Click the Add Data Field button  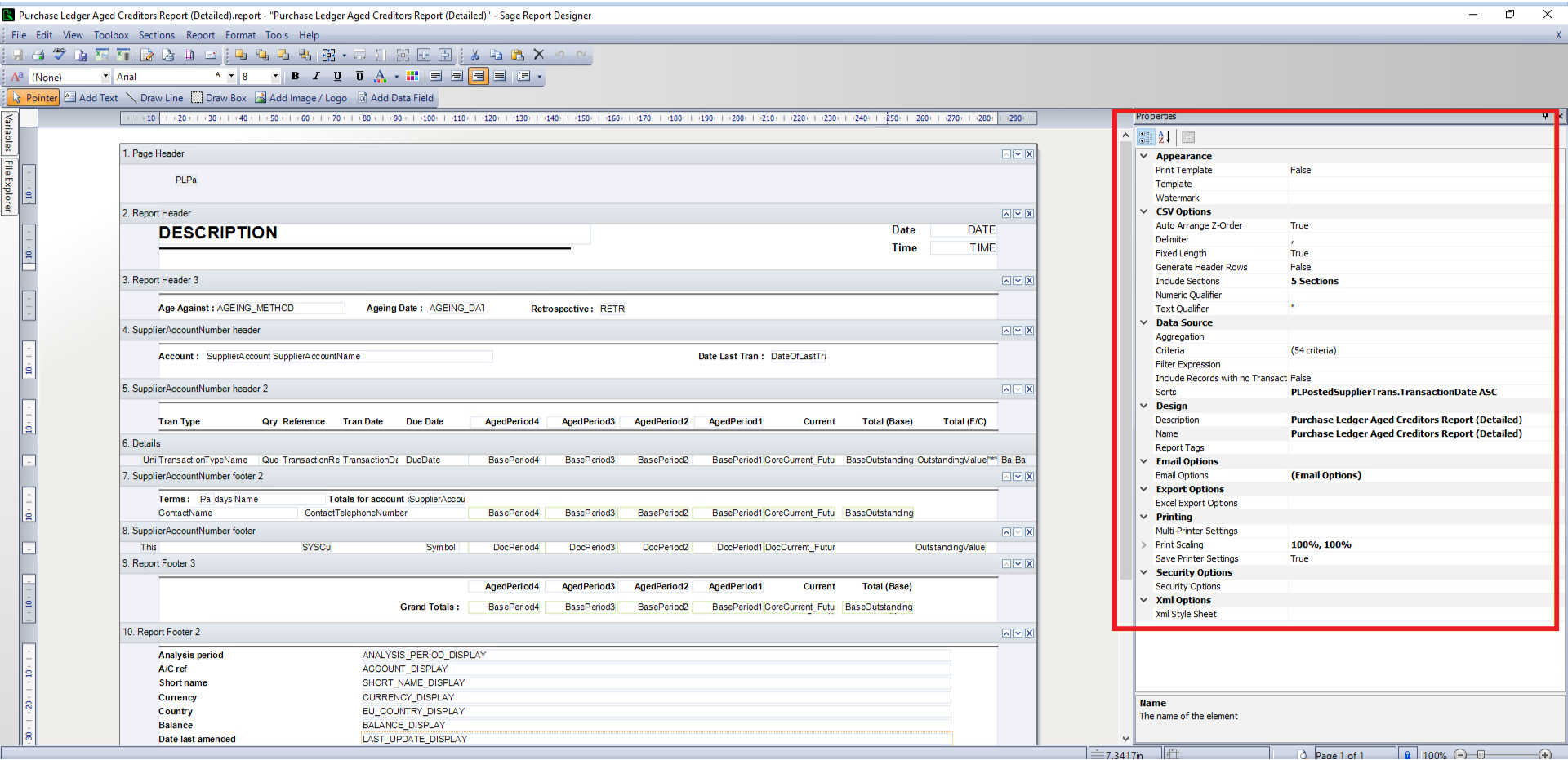pos(396,98)
